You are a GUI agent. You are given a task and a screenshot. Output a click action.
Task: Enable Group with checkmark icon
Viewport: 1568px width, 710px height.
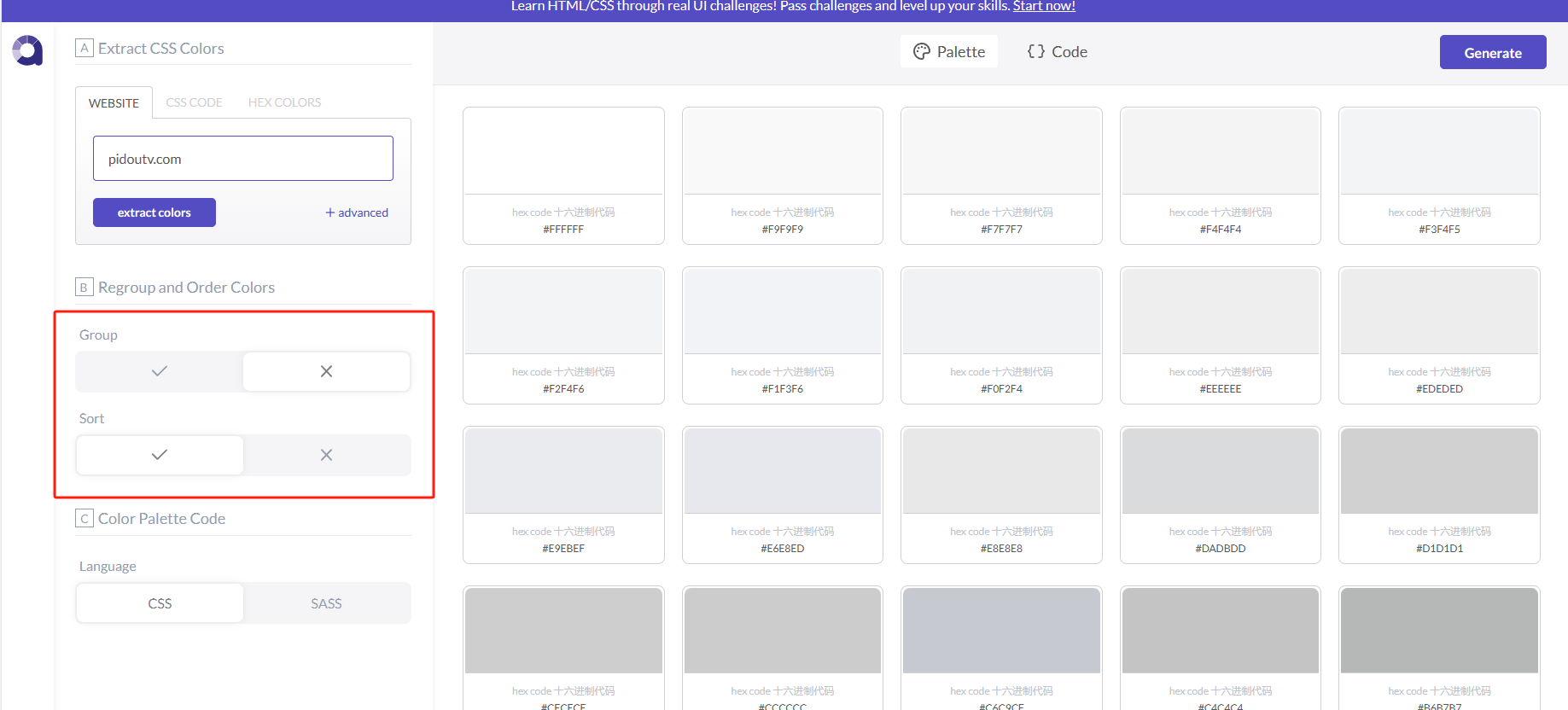[x=160, y=371]
